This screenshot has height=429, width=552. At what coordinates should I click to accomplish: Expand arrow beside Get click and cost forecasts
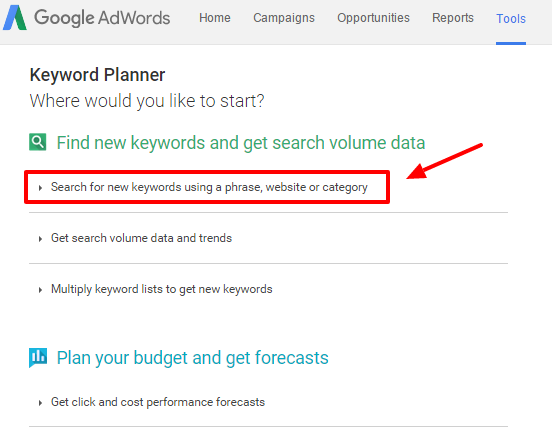point(40,403)
